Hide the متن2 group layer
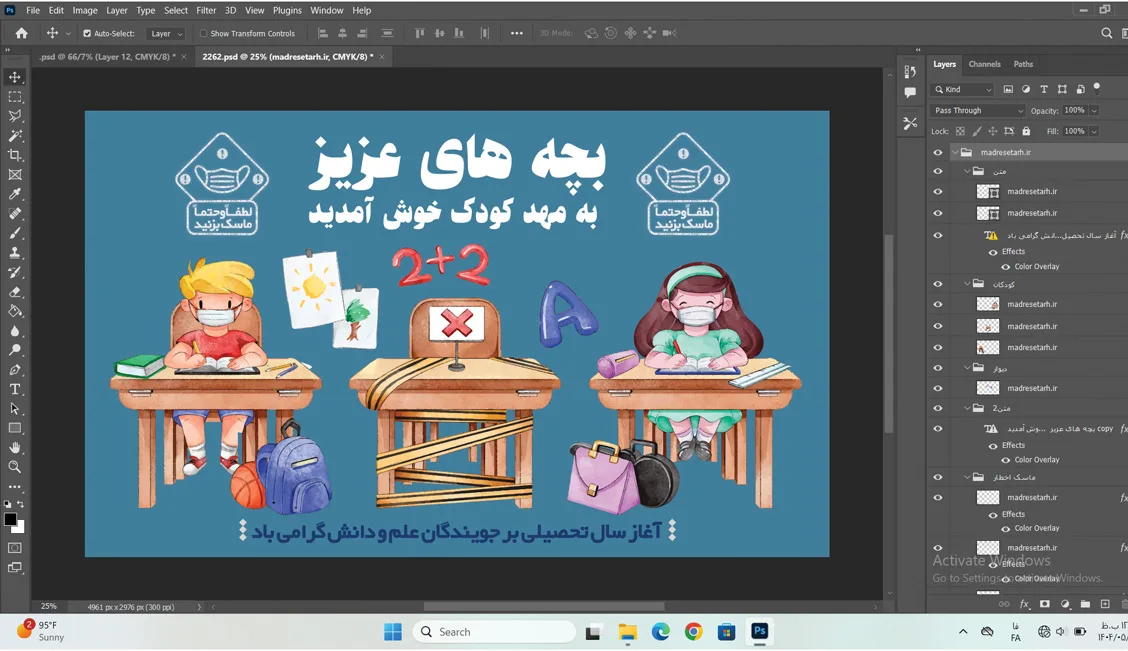Image resolution: width=1128 pixels, height=651 pixels. click(x=937, y=408)
